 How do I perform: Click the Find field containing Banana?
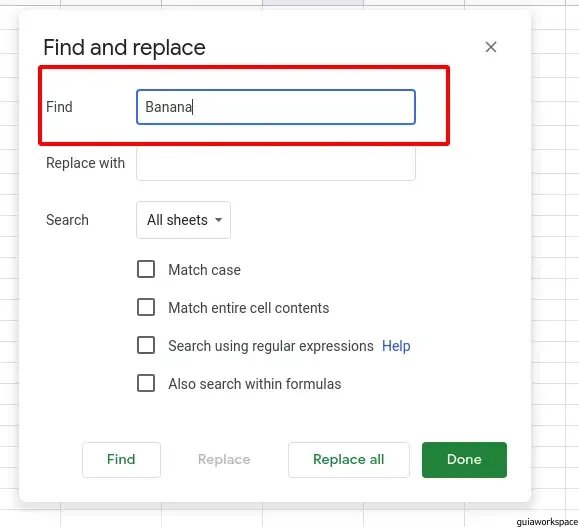click(276, 107)
